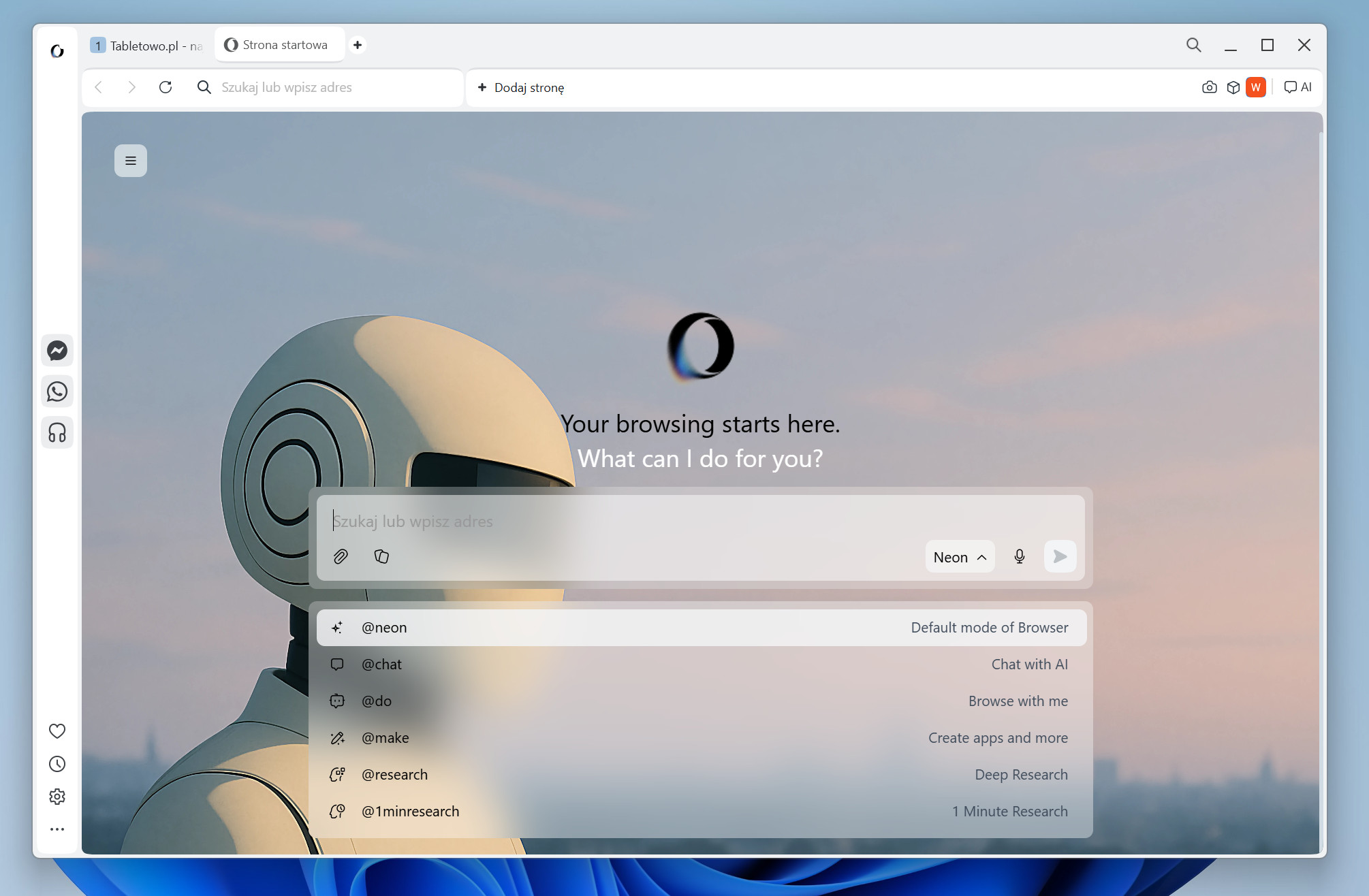This screenshot has height=896, width=1369.
Task: Click the microphone voice input icon
Action: [1020, 557]
